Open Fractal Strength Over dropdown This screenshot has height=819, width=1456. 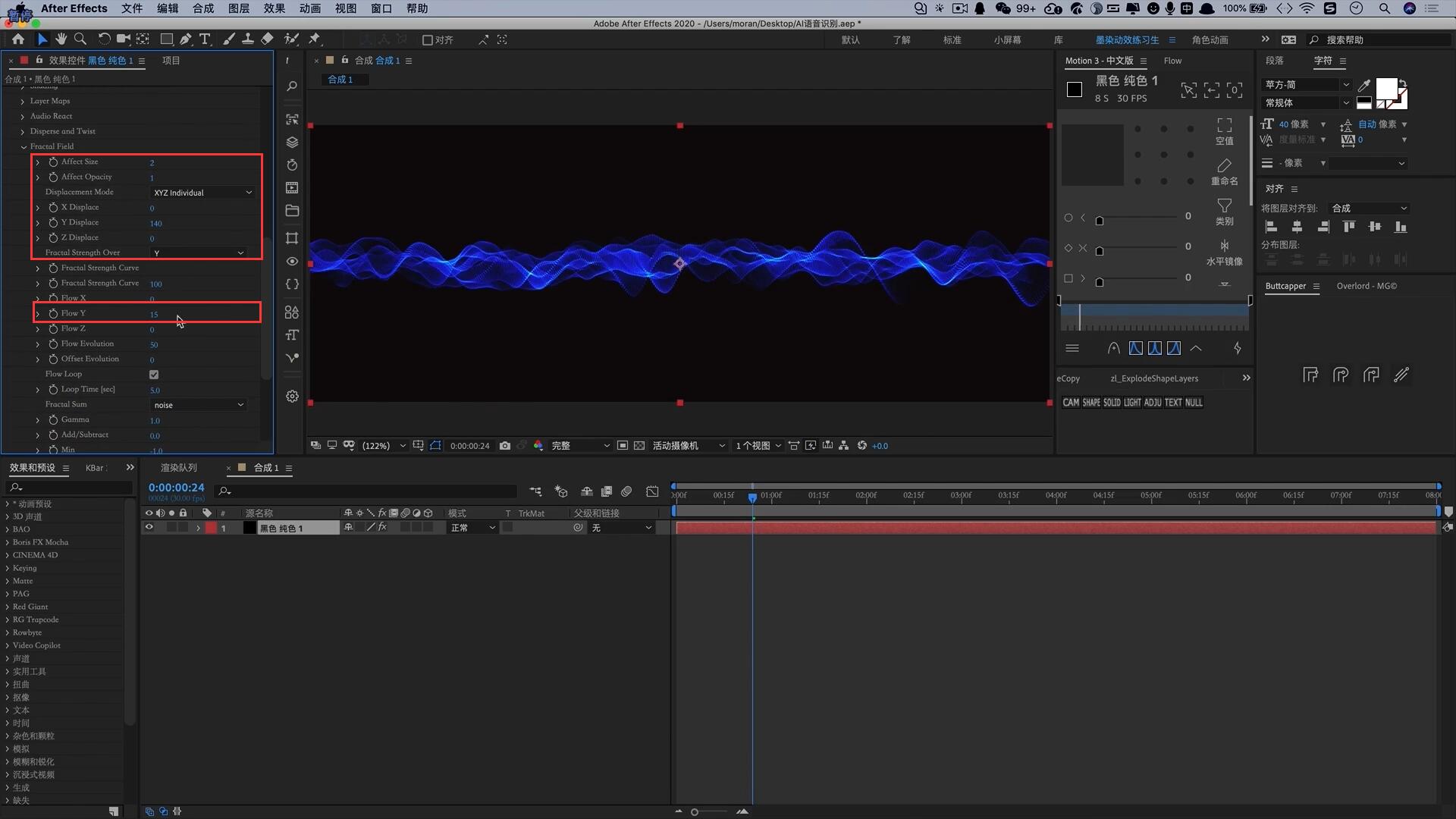(199, 253)
